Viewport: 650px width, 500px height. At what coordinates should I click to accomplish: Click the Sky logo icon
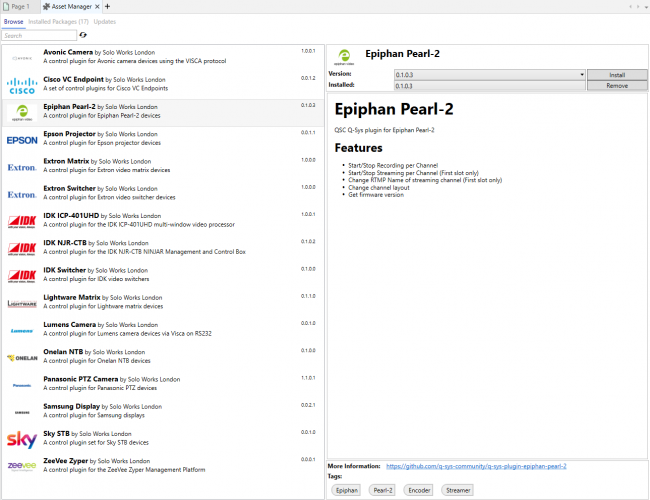coord(22,439)
